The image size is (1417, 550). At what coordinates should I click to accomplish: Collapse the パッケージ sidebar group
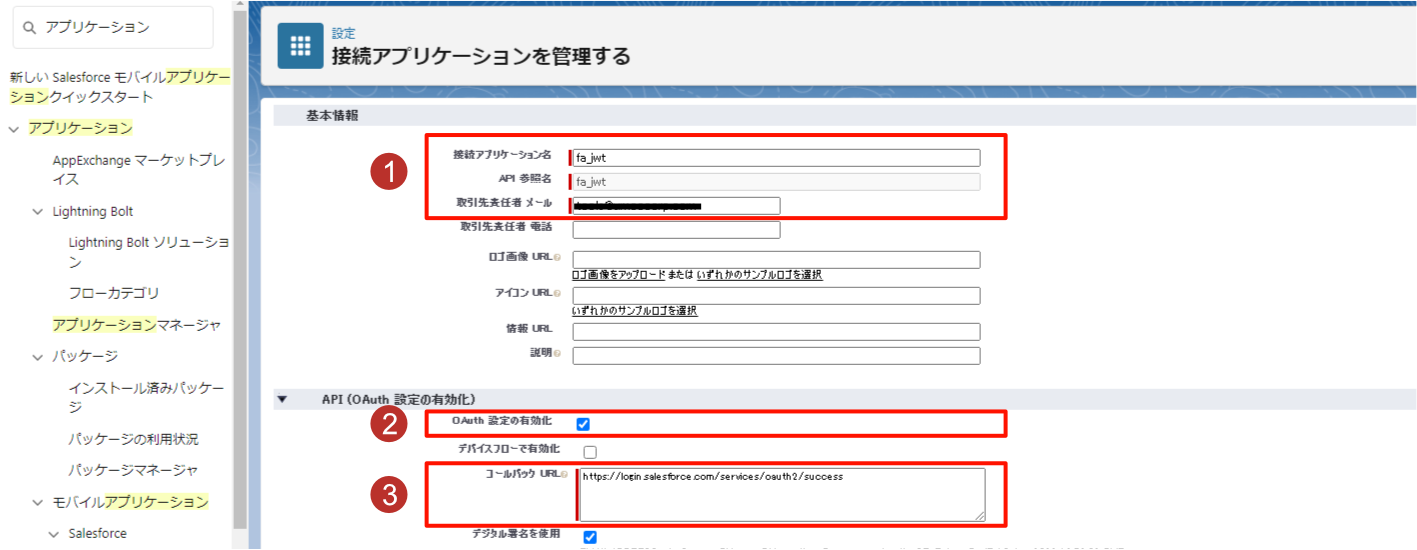[38, 357]
